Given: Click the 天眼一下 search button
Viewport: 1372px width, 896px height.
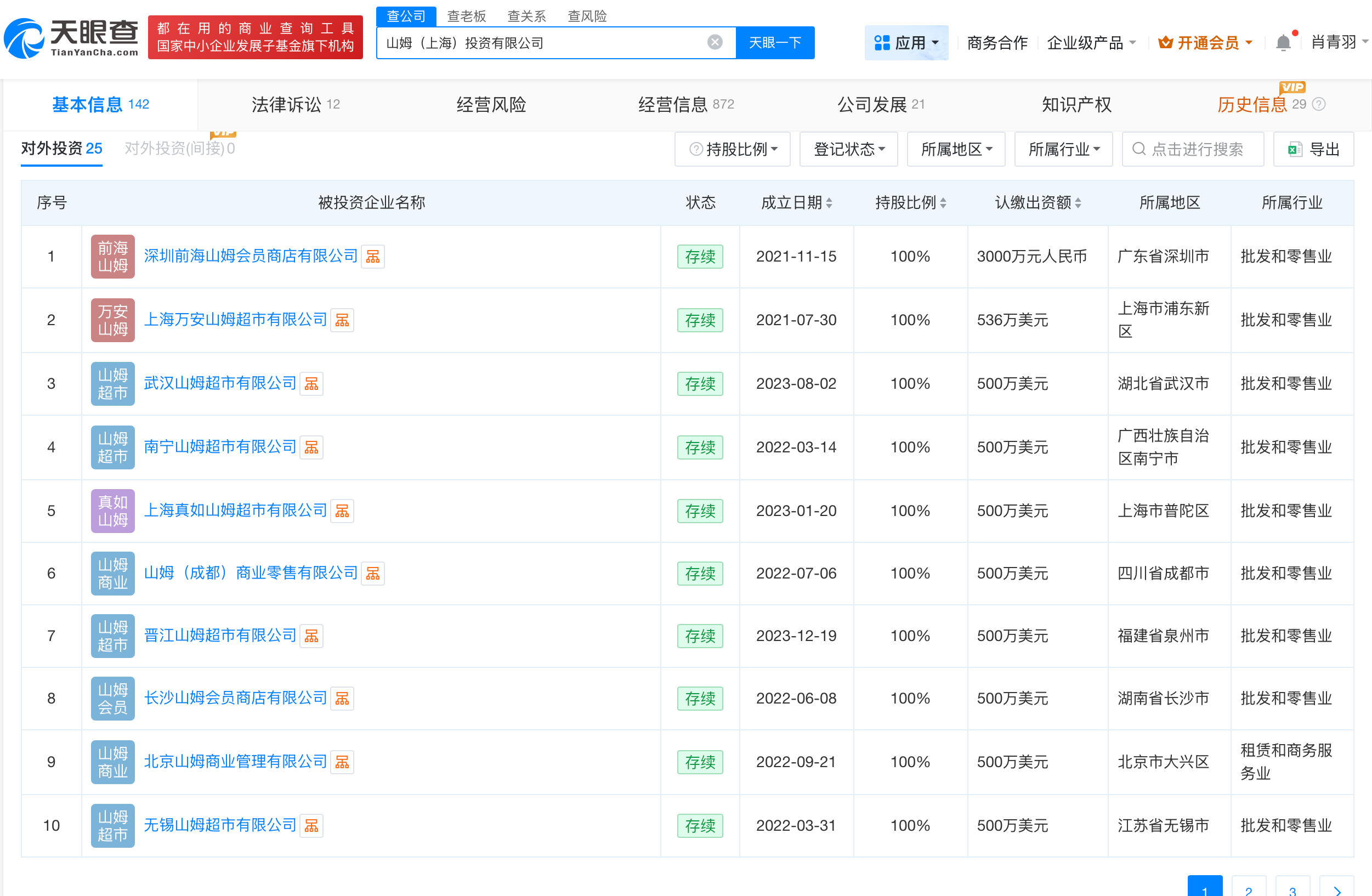Looking at the screenshot, I should [x=775, y=42].
